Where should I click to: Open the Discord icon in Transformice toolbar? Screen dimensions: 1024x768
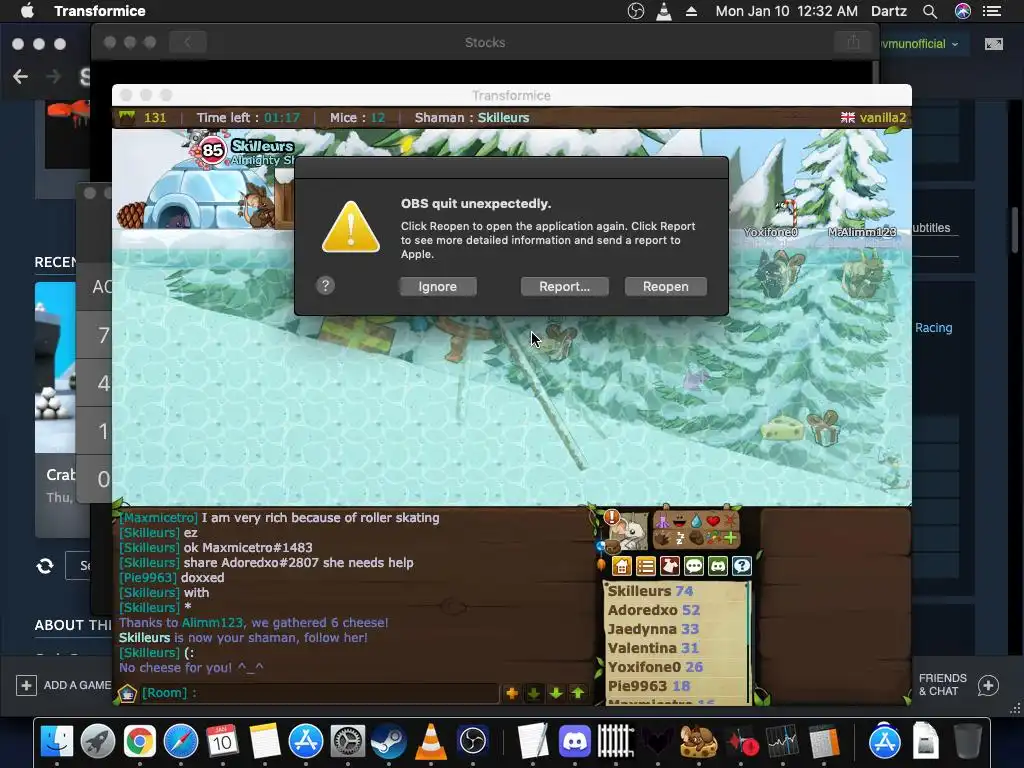coord(718,566)
